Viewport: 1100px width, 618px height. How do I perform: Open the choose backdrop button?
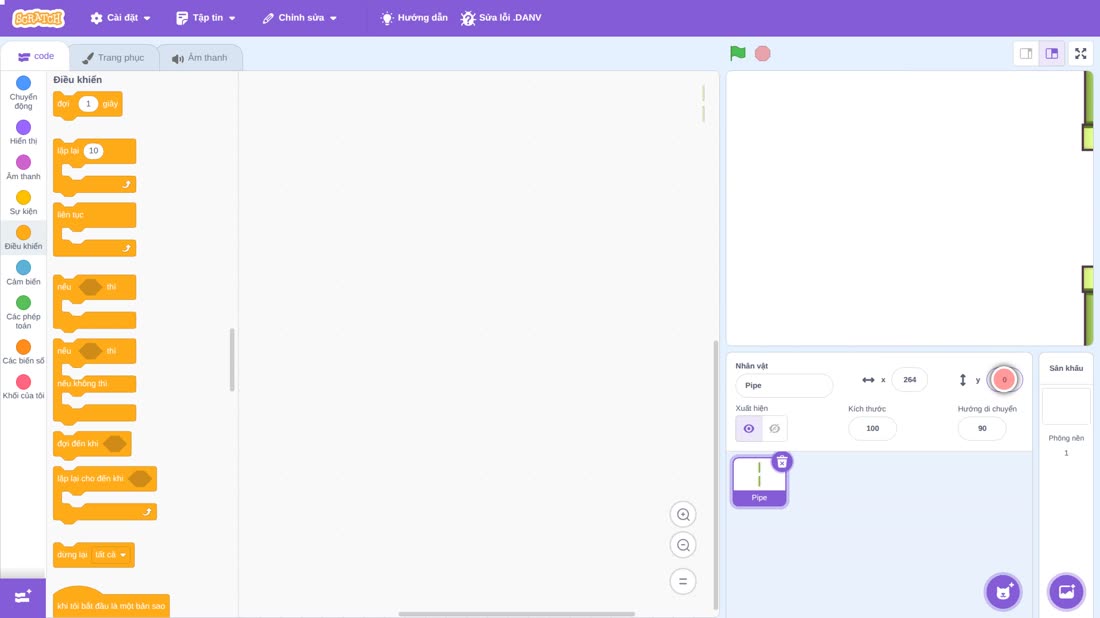1066,591
